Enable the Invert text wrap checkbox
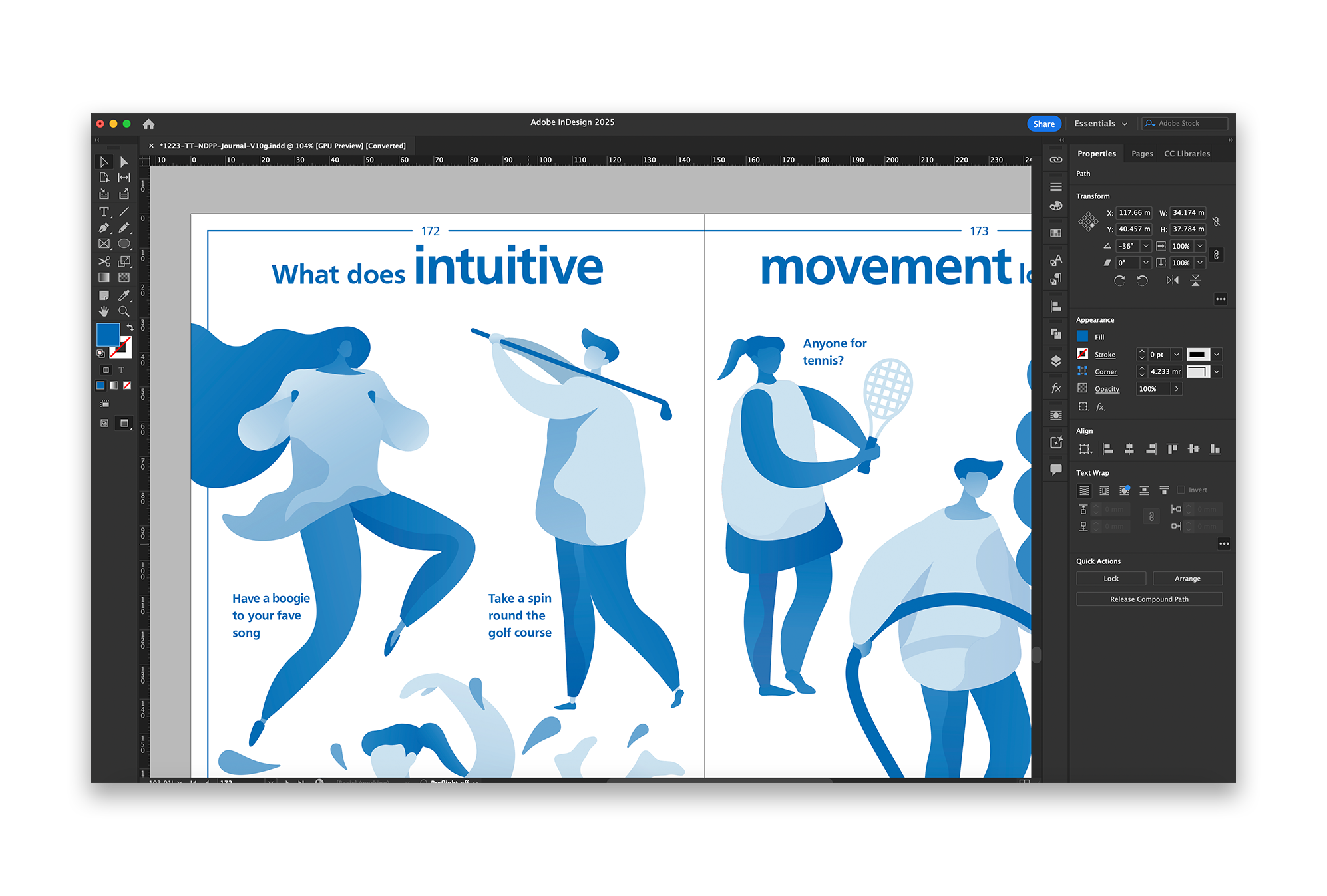1327x896 pixels. click(1181, 490)
